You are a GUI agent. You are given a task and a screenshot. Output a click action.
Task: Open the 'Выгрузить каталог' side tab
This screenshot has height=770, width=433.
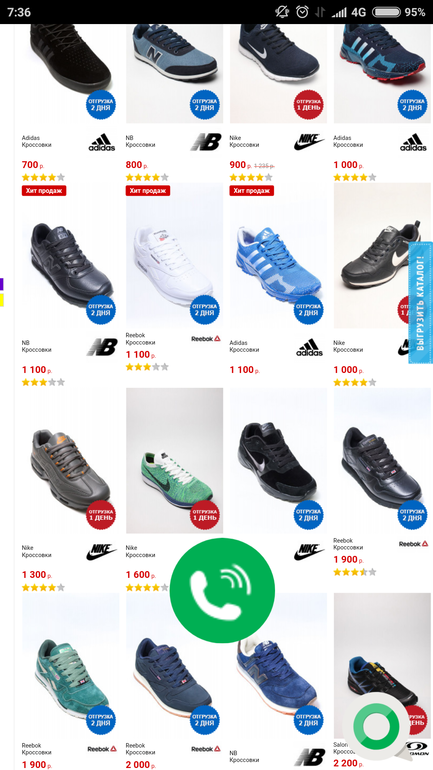421,302
